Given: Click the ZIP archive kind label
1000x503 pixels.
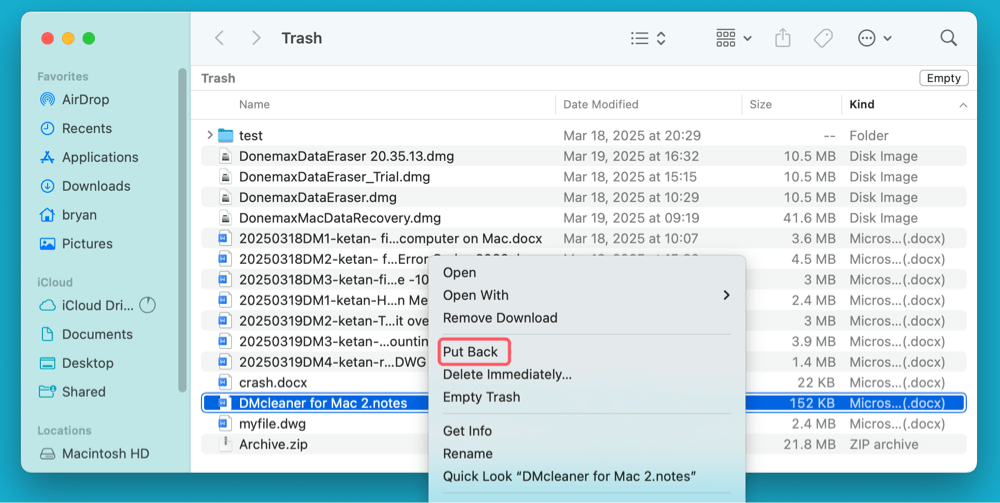Looking at the screenshot, I should click(884, 444).
